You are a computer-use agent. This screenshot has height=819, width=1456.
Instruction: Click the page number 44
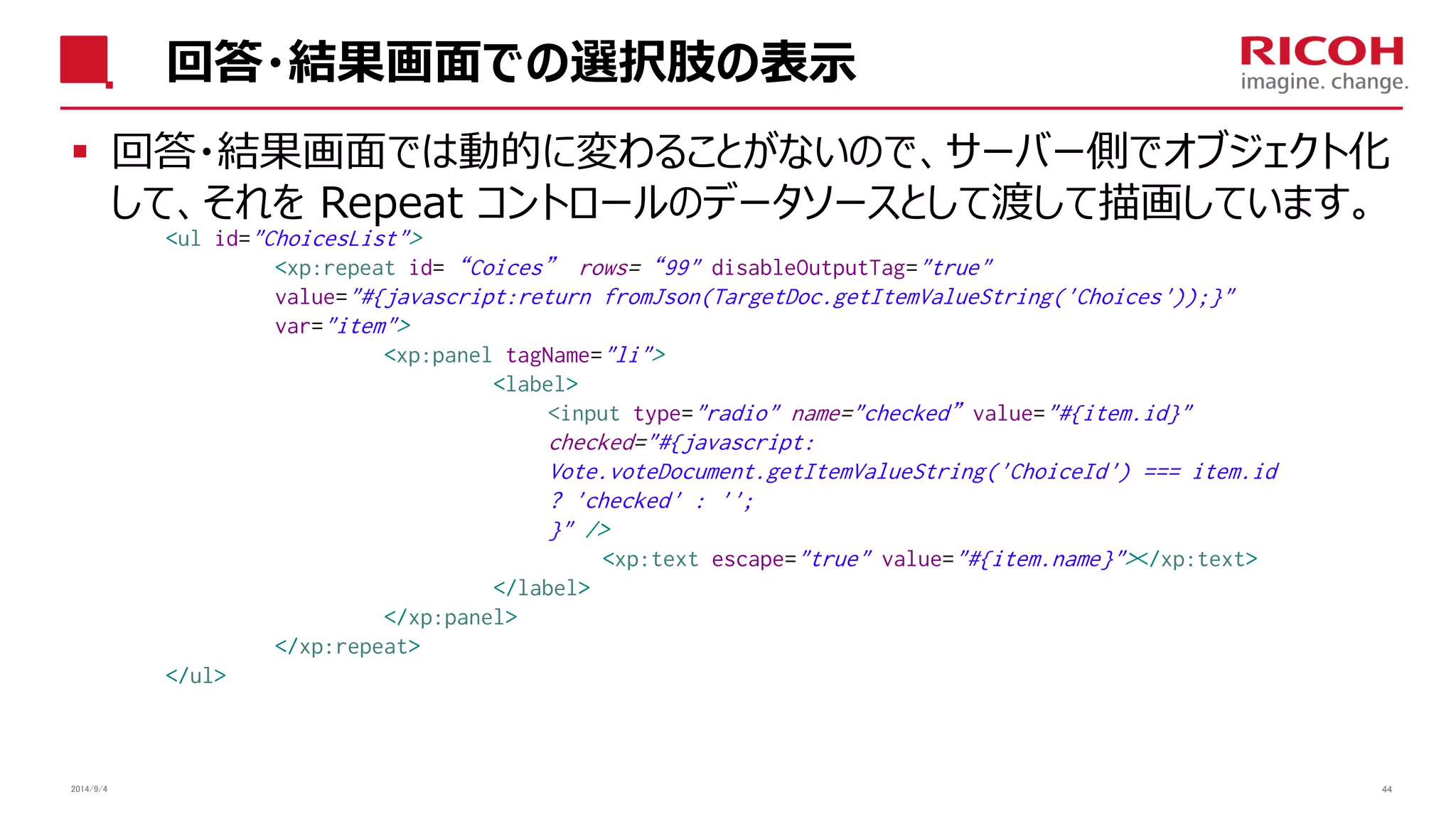coord(1386,789)
